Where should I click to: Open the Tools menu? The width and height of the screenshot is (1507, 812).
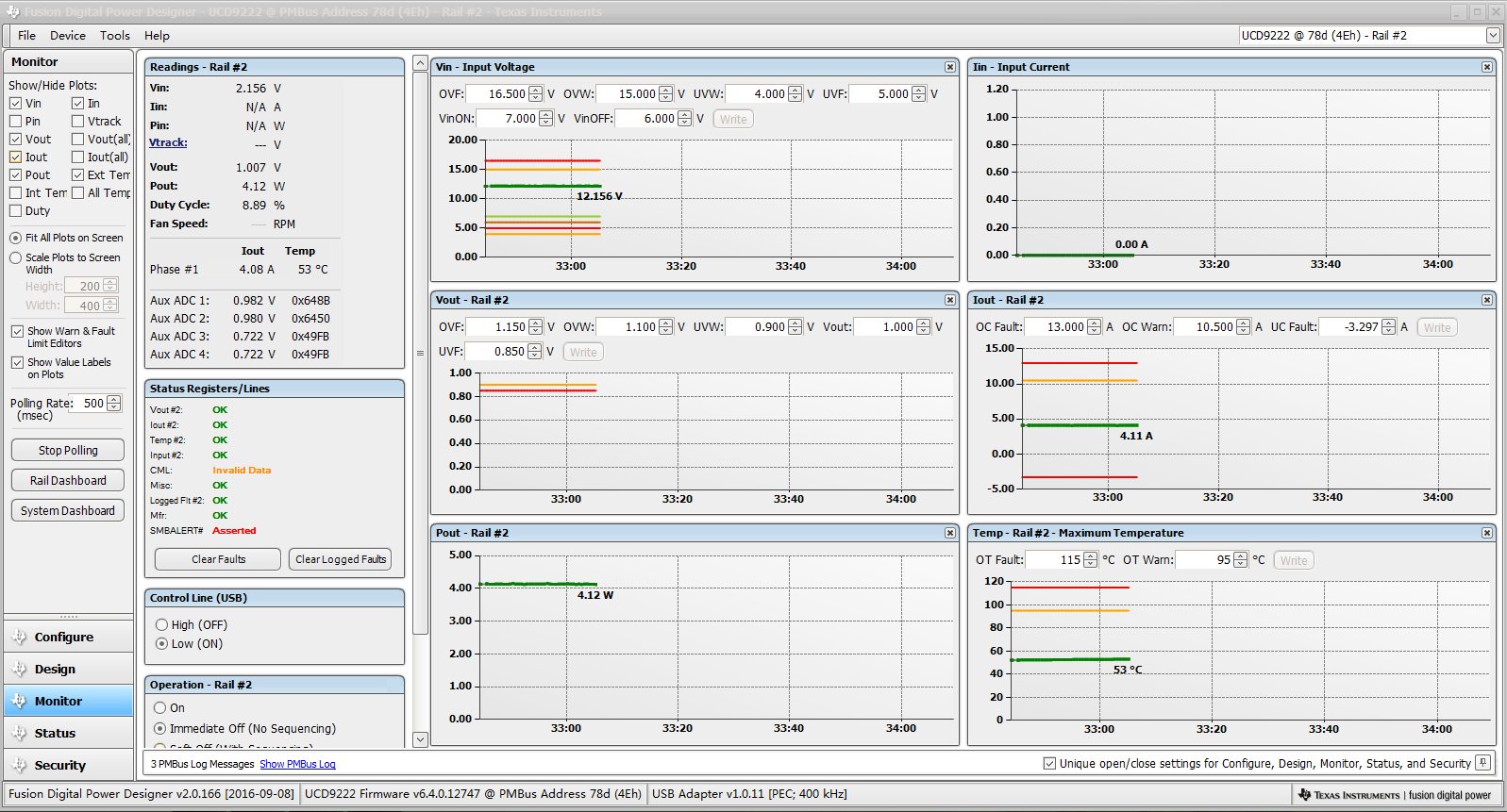point(115,36)
